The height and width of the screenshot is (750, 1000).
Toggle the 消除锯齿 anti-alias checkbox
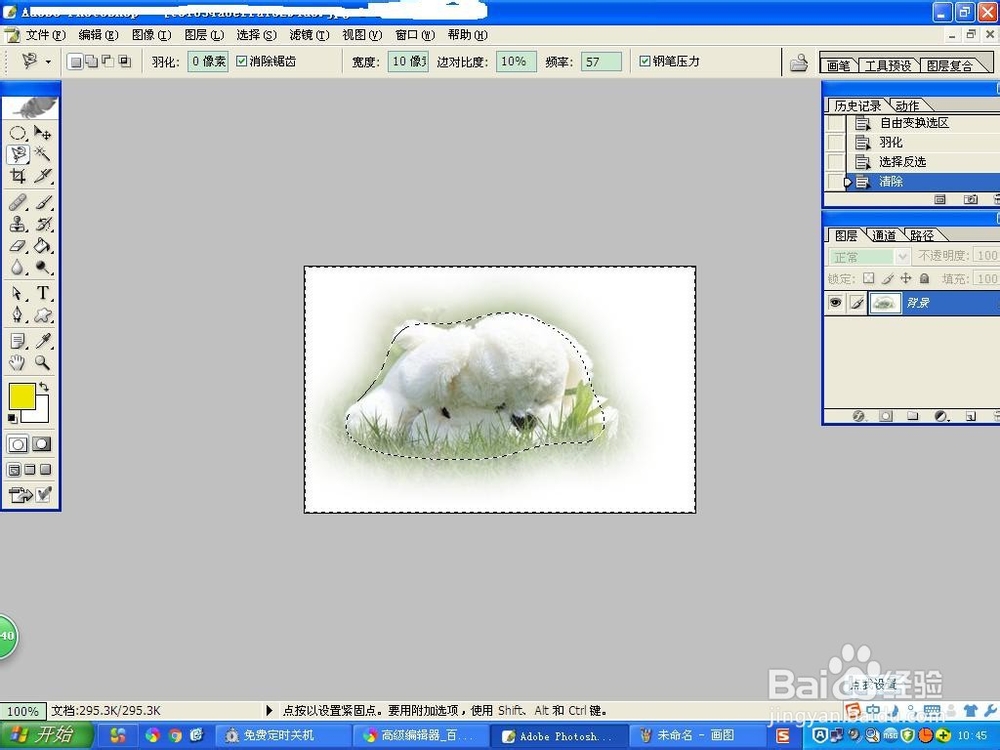(x=242, y=61)
